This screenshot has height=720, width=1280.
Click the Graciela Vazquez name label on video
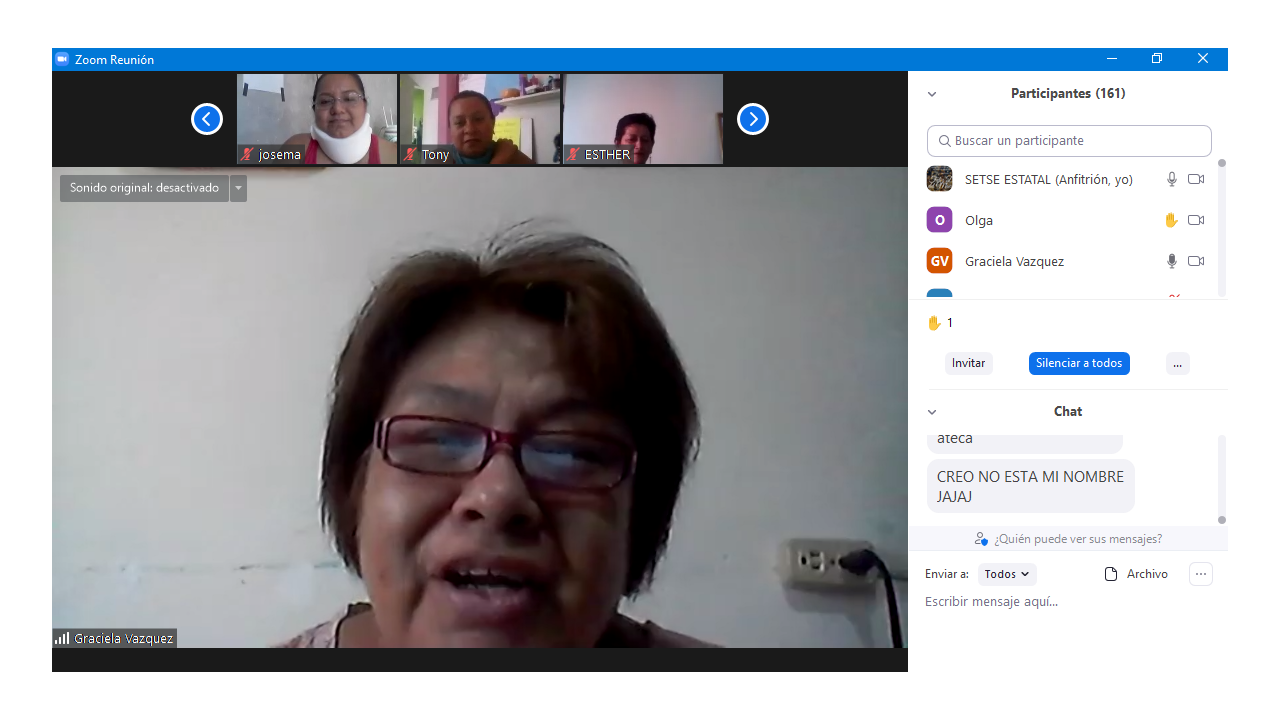pyautogui.click(x=123, y=638)
